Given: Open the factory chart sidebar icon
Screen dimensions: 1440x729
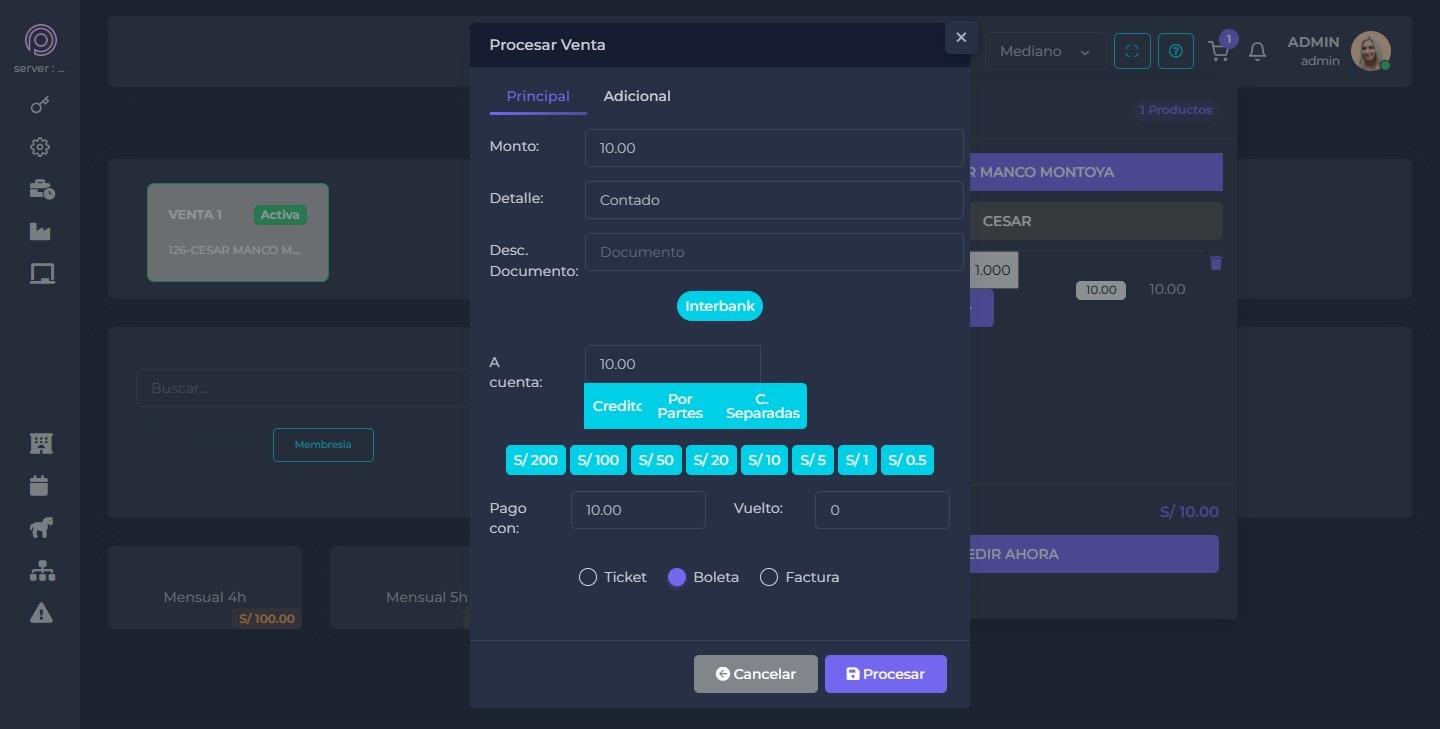Looking at the screenshot, I should pos(40,231).
